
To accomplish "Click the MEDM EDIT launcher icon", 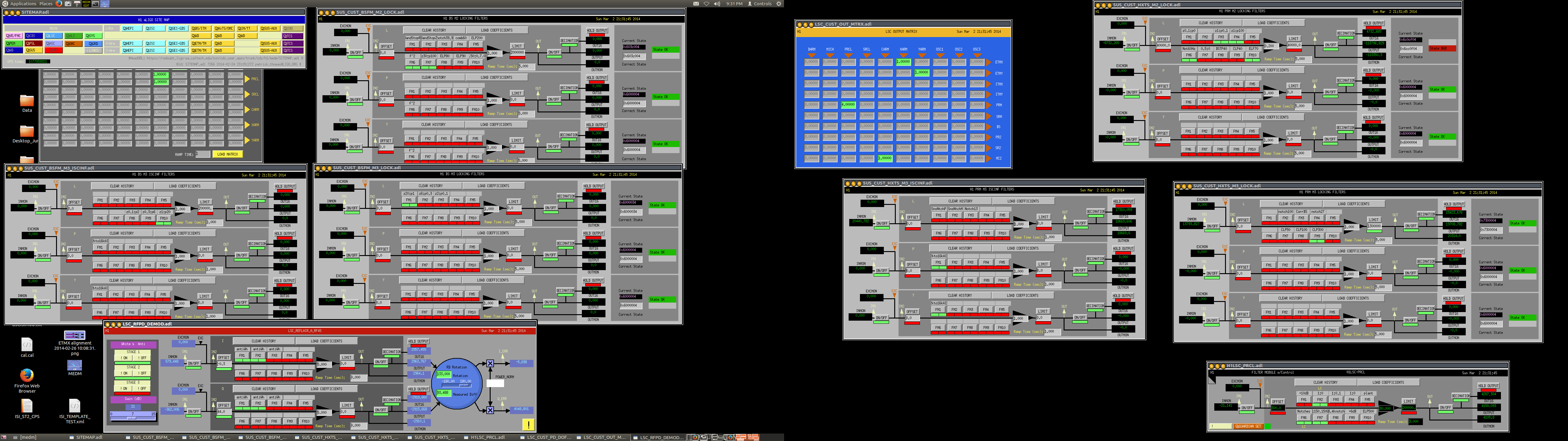I will (x=86, y=4).
